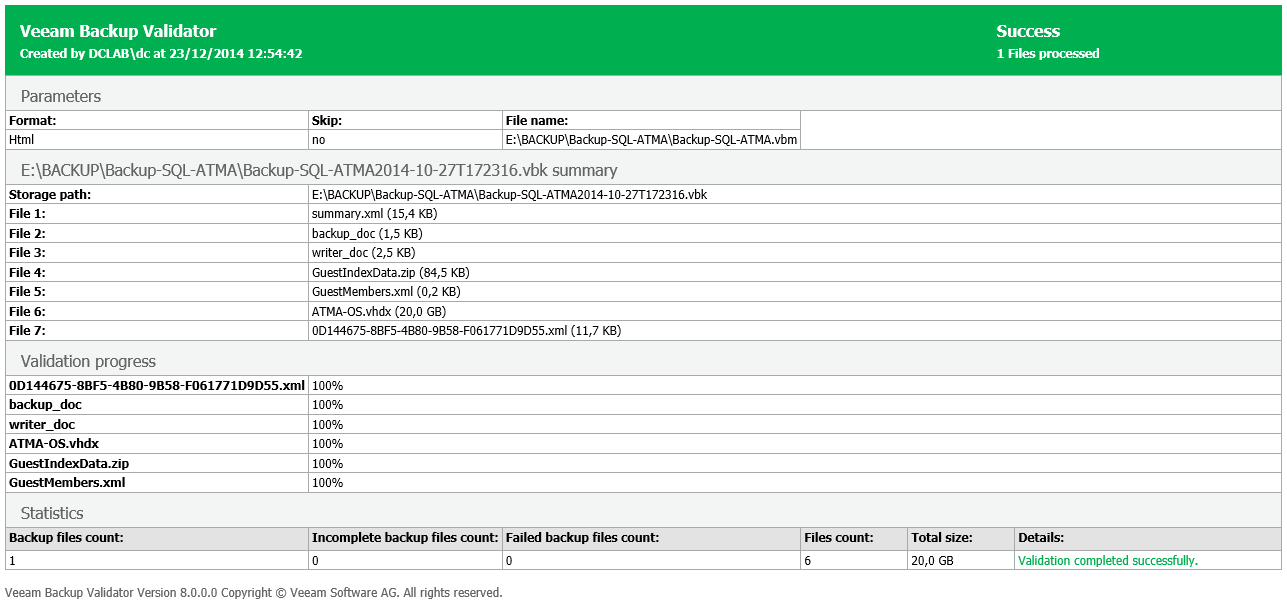Click the File 5: label
Screen dimensions: 1287x604
click(27, 292)
